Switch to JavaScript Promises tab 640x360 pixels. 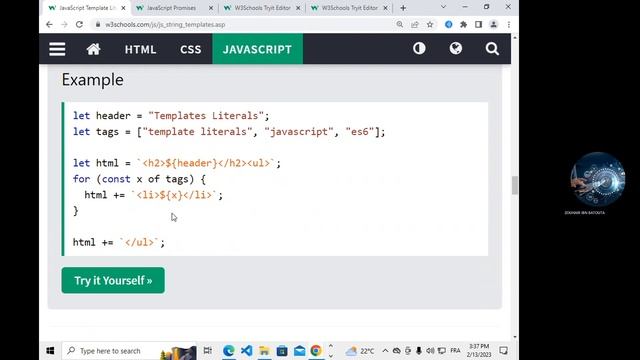[171, 8]
